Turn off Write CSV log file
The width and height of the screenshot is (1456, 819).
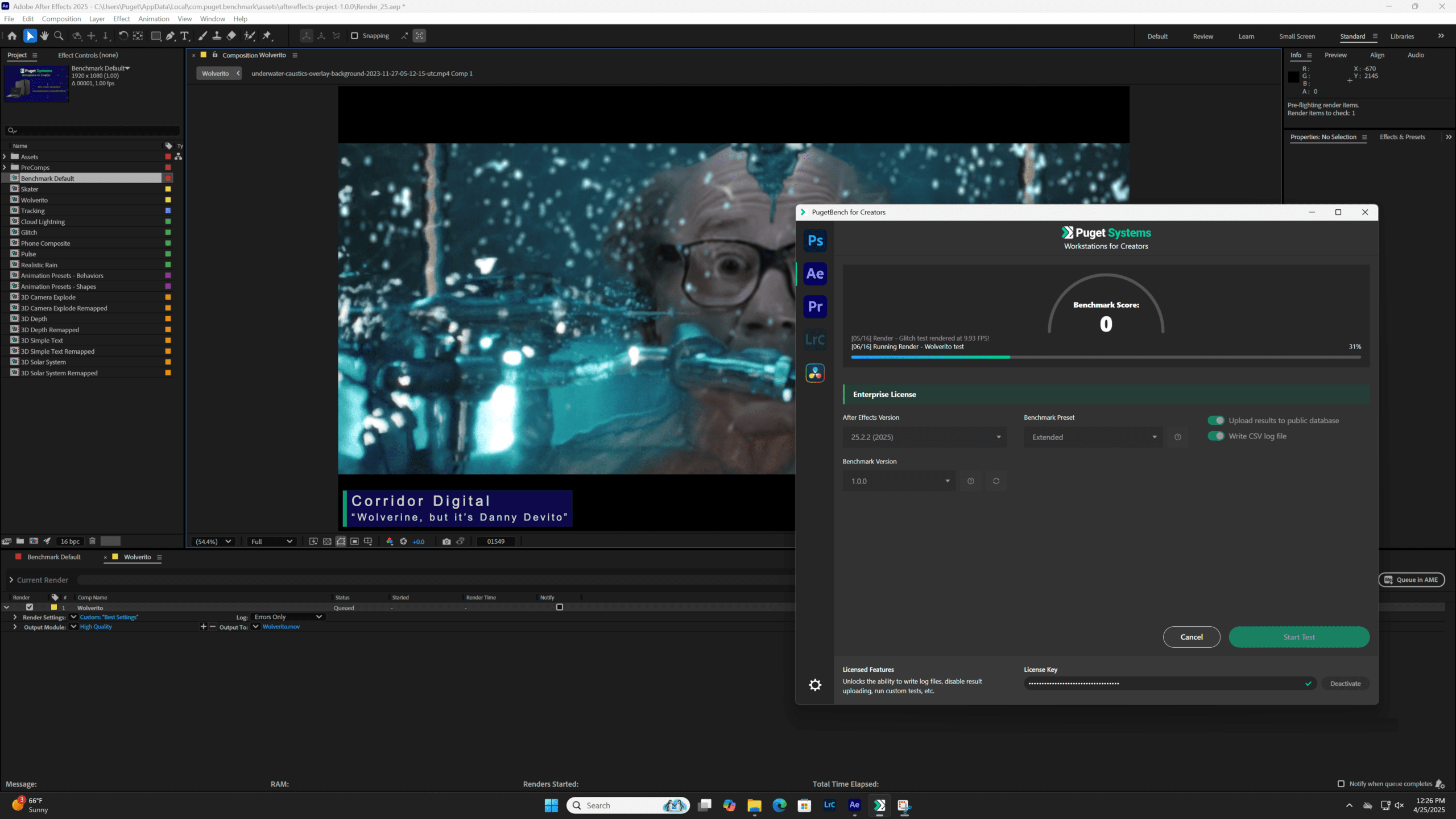click(1216, 436)
